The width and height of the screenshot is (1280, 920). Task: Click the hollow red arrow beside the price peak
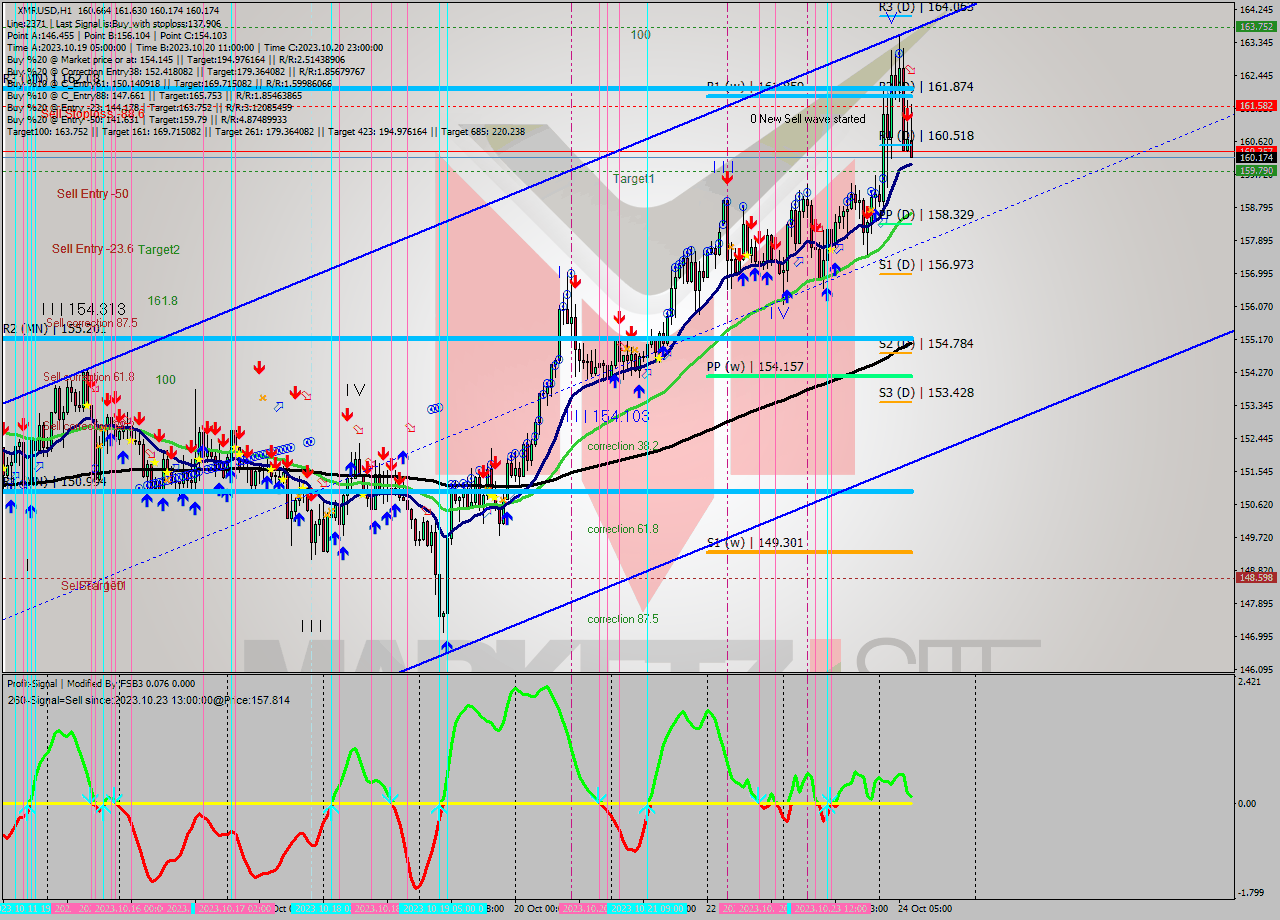click(x=910, y=71)
